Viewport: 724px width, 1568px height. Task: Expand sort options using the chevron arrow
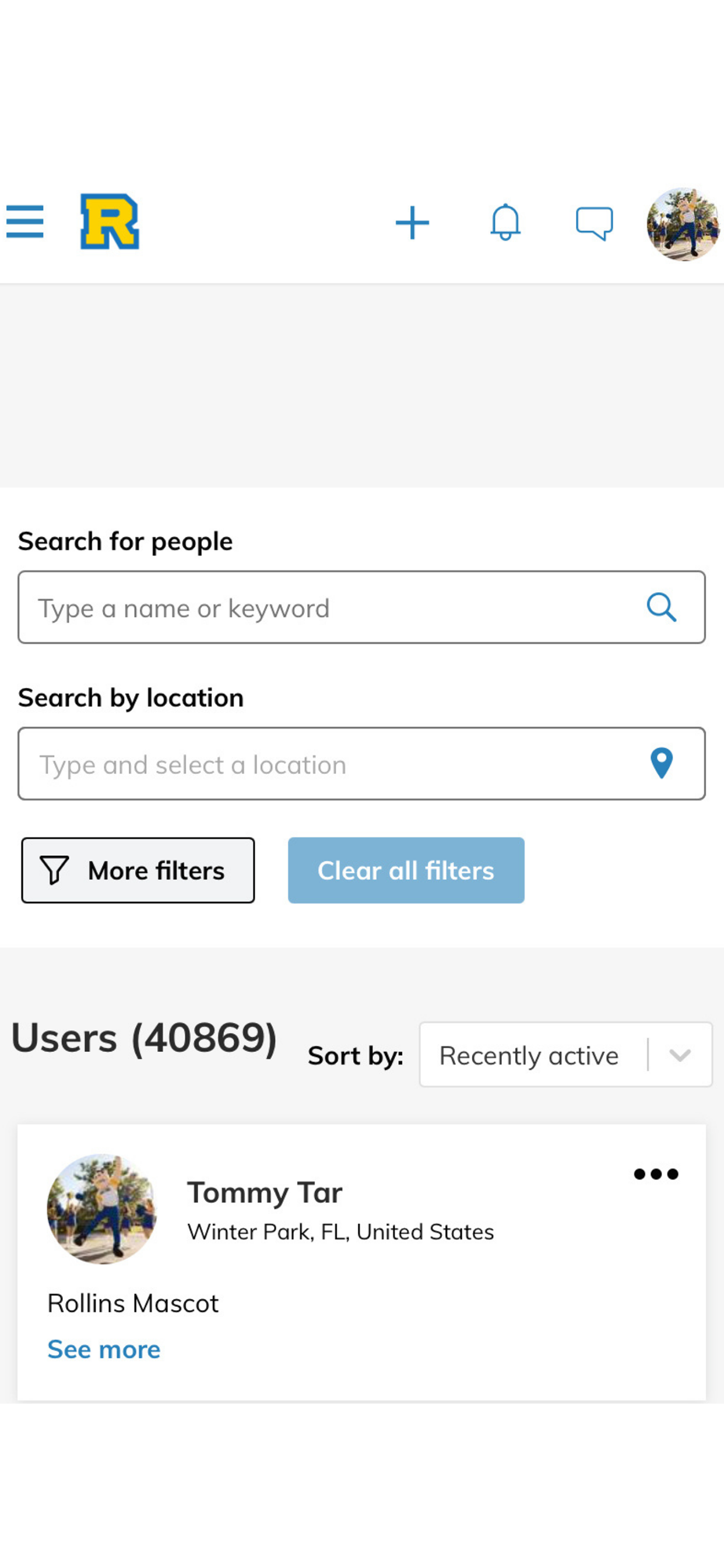coord(680,1055)
